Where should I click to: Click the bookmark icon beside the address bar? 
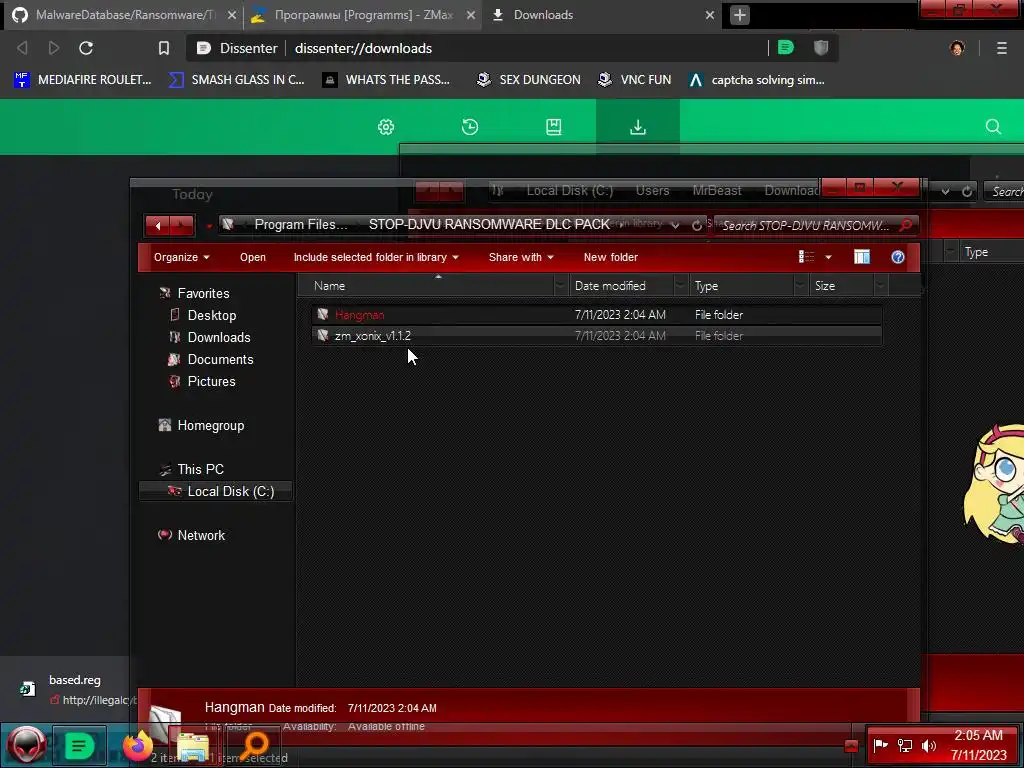point(164,48)
